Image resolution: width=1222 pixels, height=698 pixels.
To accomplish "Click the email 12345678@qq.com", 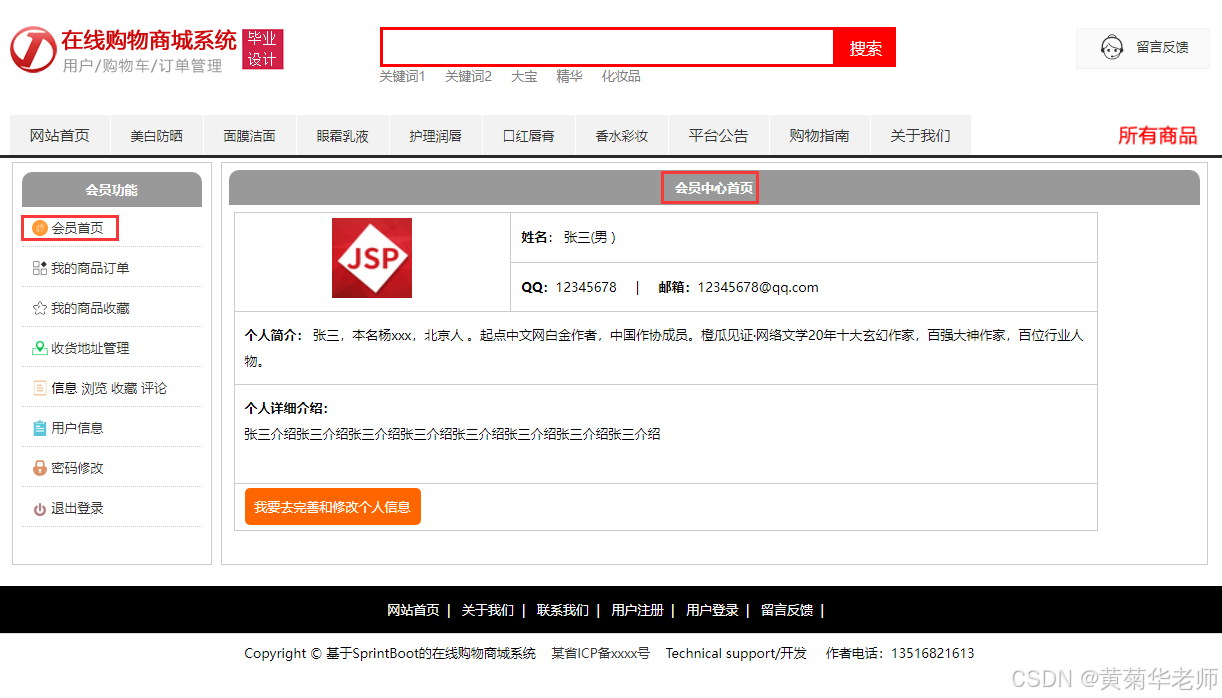I will 758,287.
